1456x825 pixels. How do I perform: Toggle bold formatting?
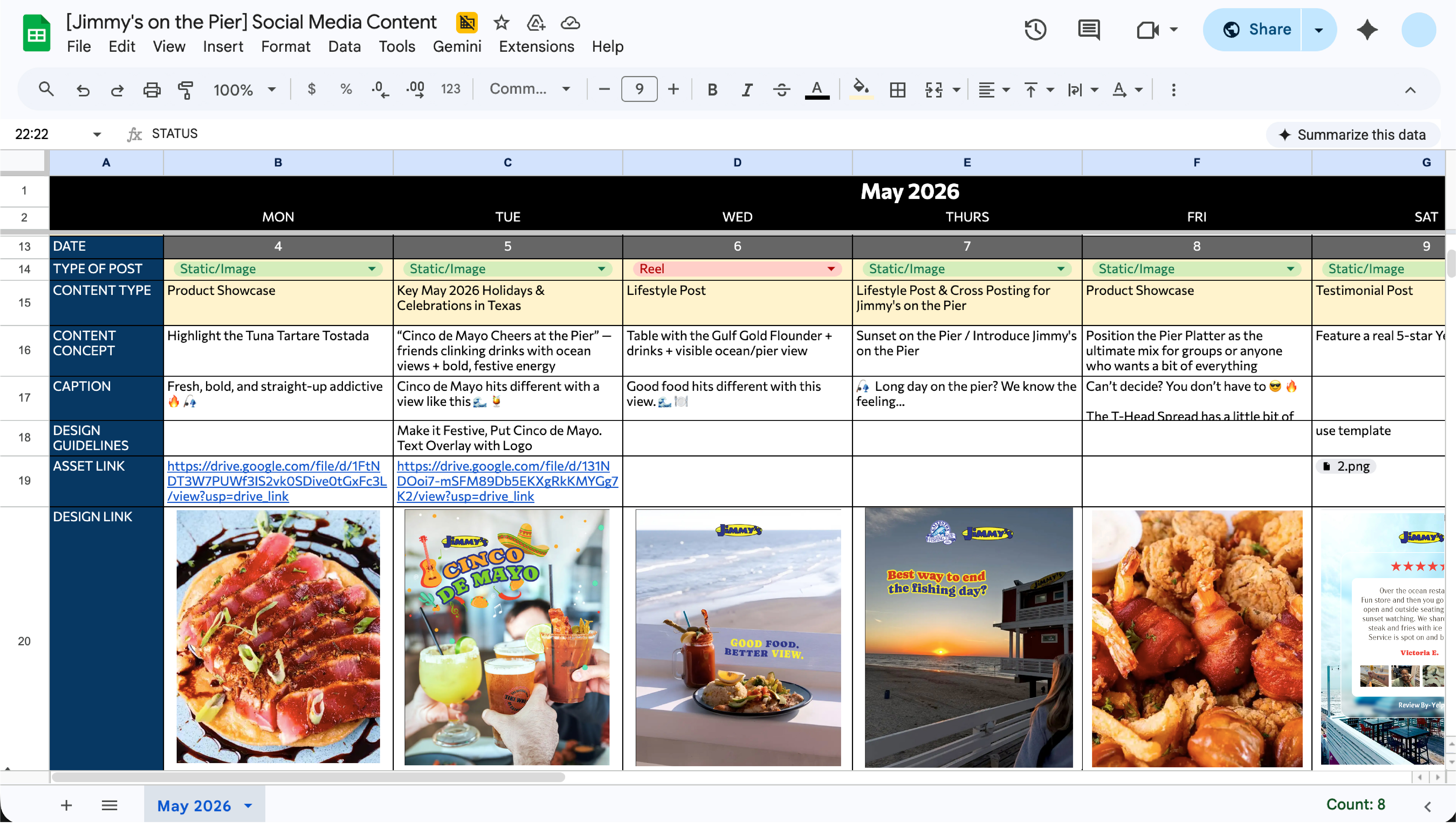712,90
